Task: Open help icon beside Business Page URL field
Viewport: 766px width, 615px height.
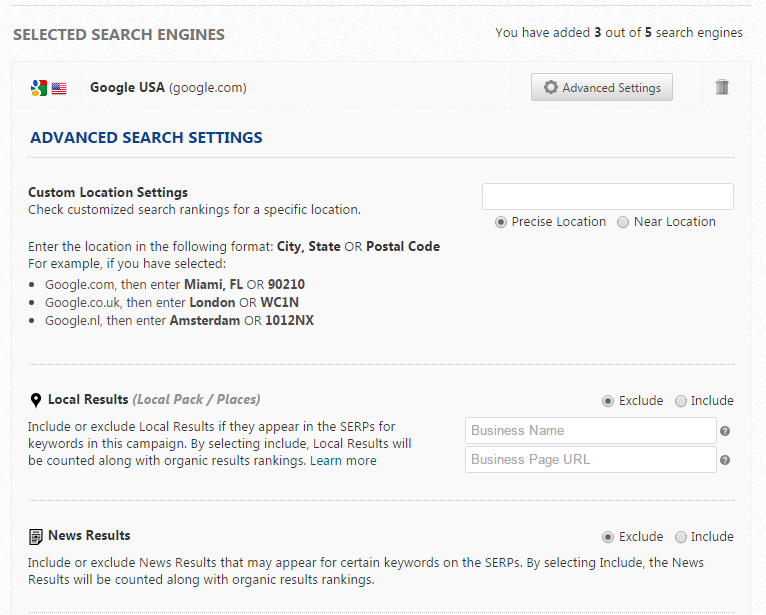Action: [x=725, y=460]
